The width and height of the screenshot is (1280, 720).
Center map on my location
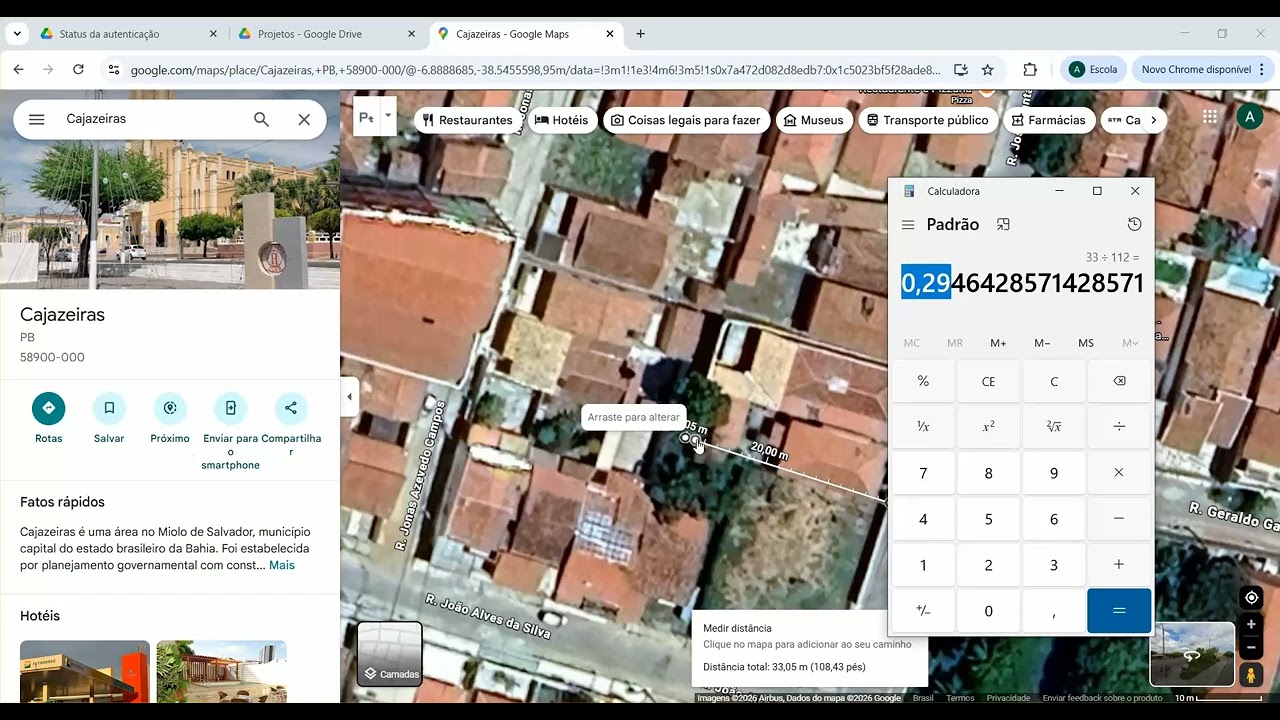click(x=1251, y=598)
